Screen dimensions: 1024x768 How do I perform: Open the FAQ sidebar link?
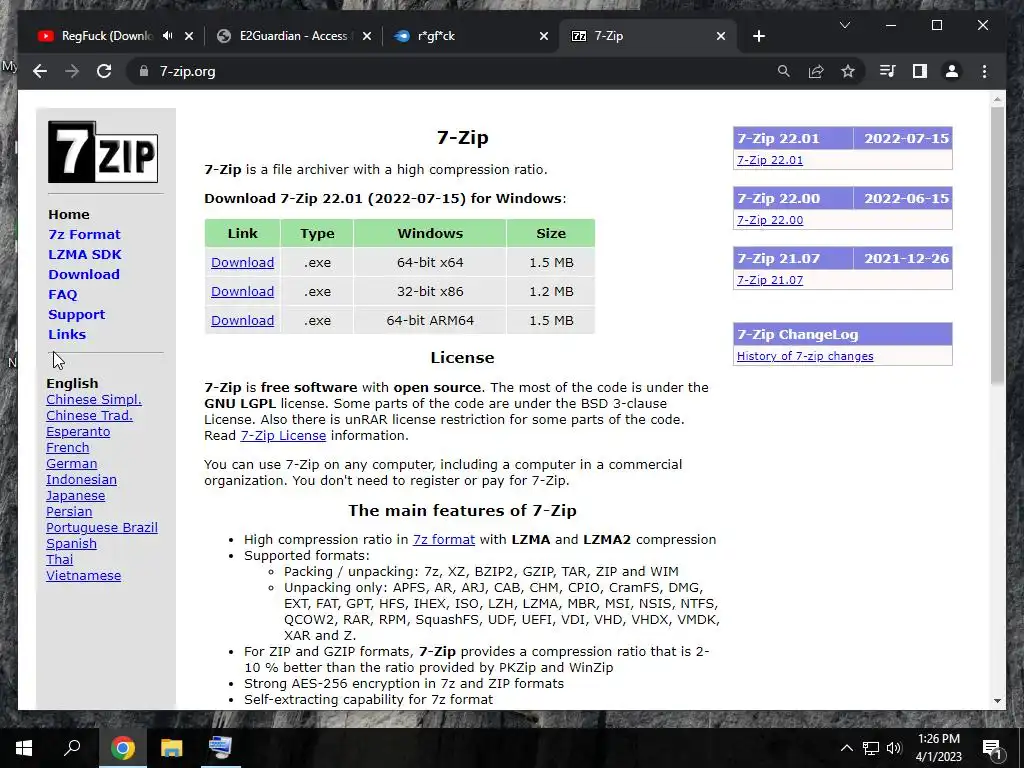point(63,295)
